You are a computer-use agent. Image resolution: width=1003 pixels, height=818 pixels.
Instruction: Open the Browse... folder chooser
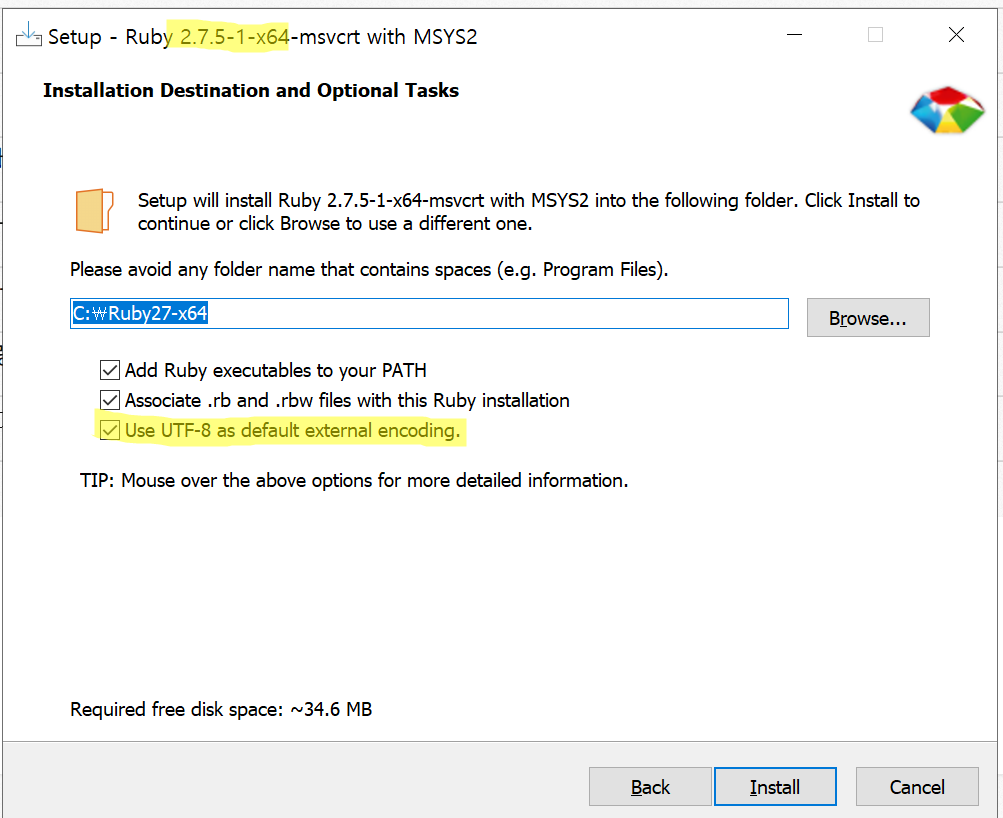pyautogui.click(x=867, y=318)
